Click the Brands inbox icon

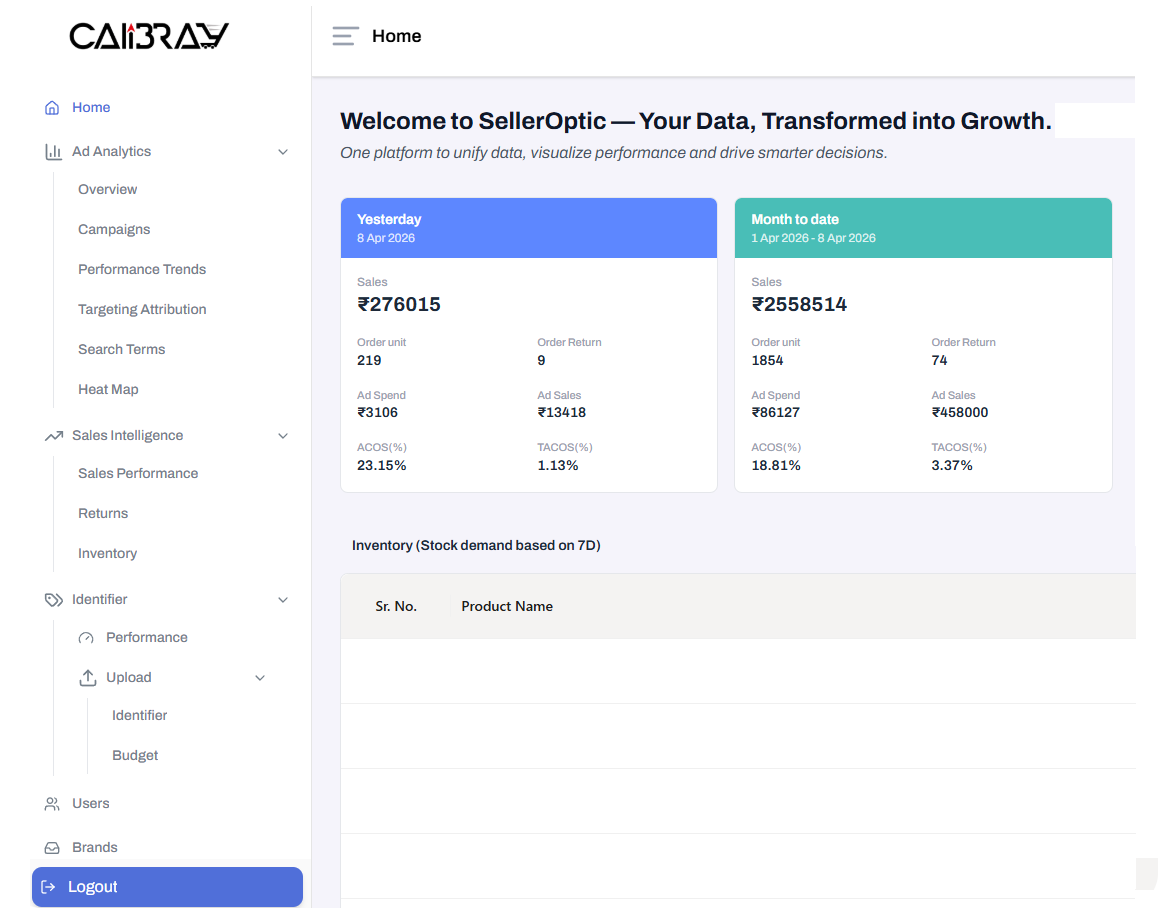click(x=52, y=848)
